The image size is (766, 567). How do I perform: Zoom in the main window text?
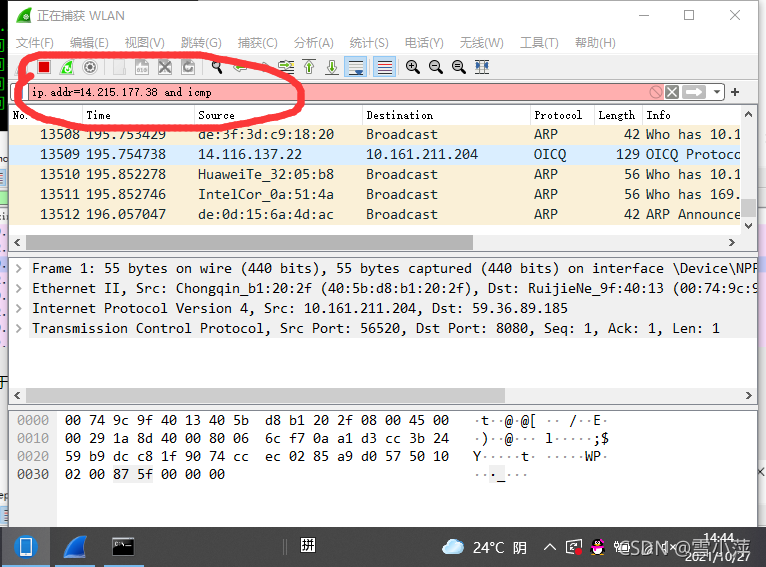coord(413,67)
